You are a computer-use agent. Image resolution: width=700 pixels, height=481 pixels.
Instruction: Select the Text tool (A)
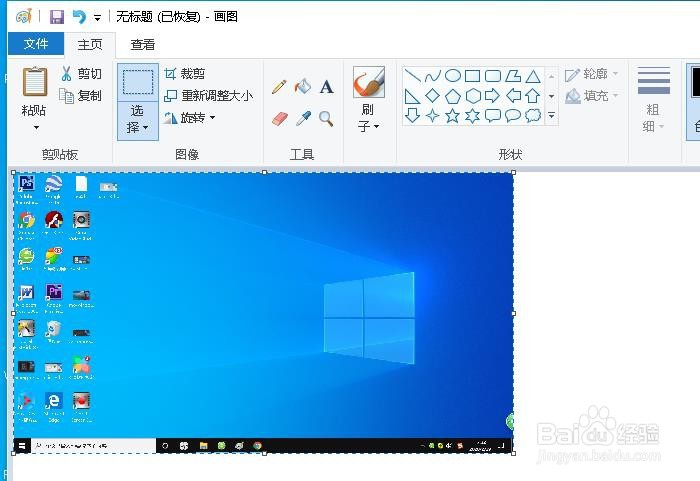(x=326, y=87)
